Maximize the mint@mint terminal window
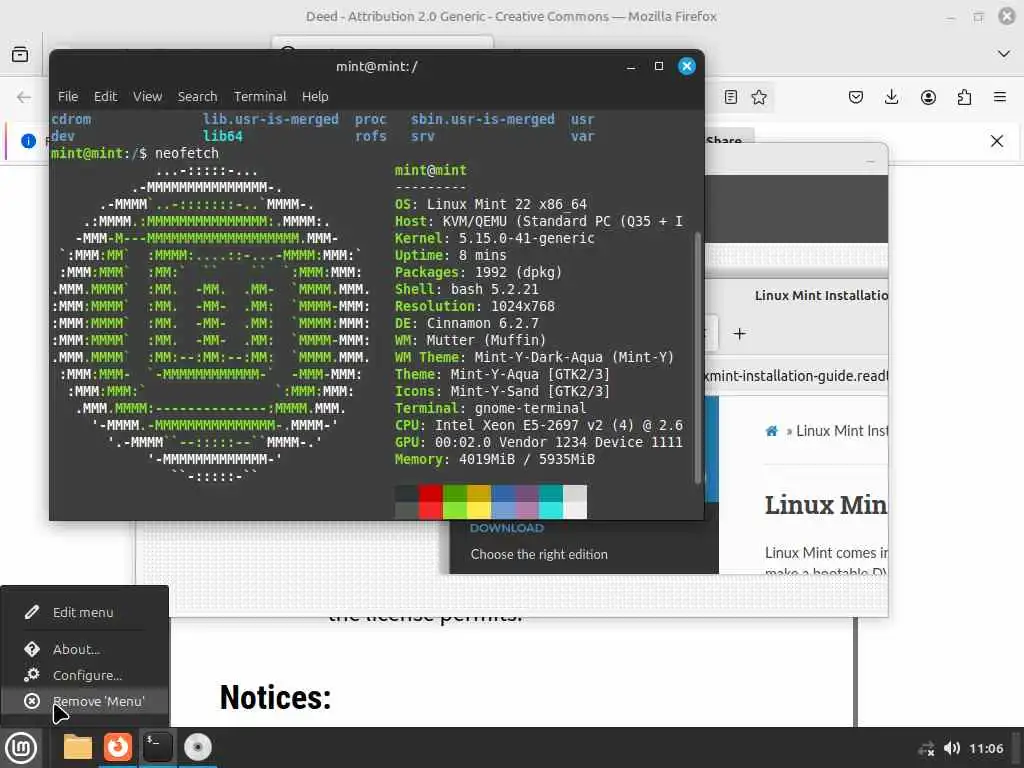This screenshot has height=768, width=1024. click(x=659, y=67)
